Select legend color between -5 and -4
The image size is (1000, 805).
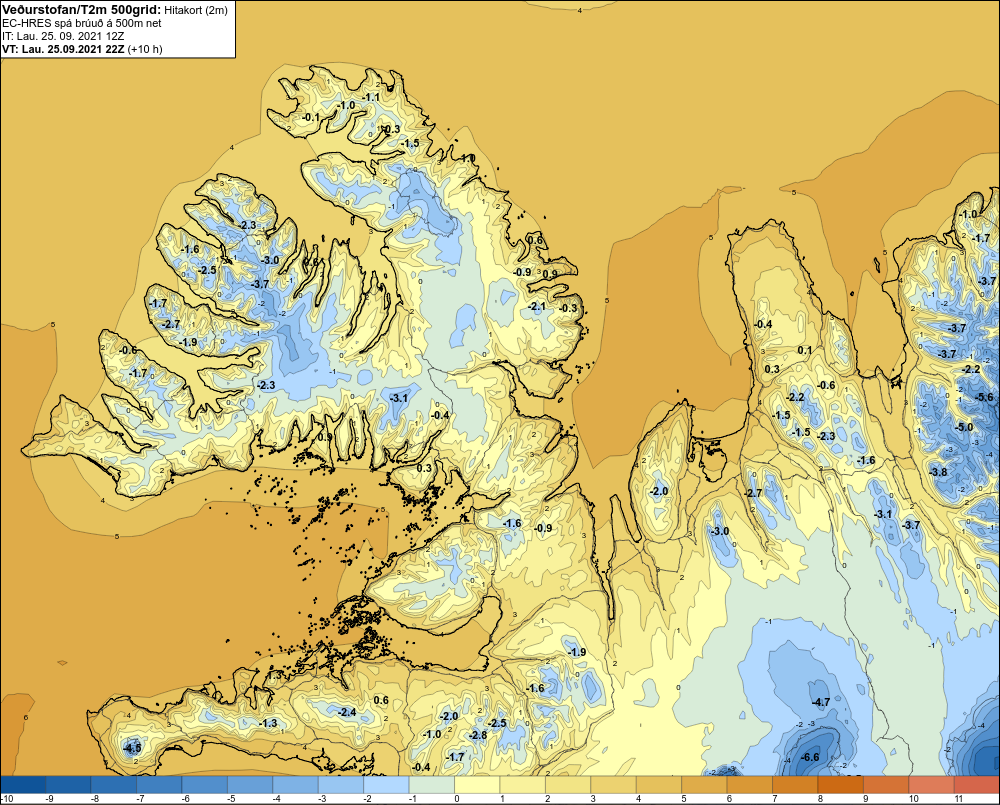pos(250,784)
